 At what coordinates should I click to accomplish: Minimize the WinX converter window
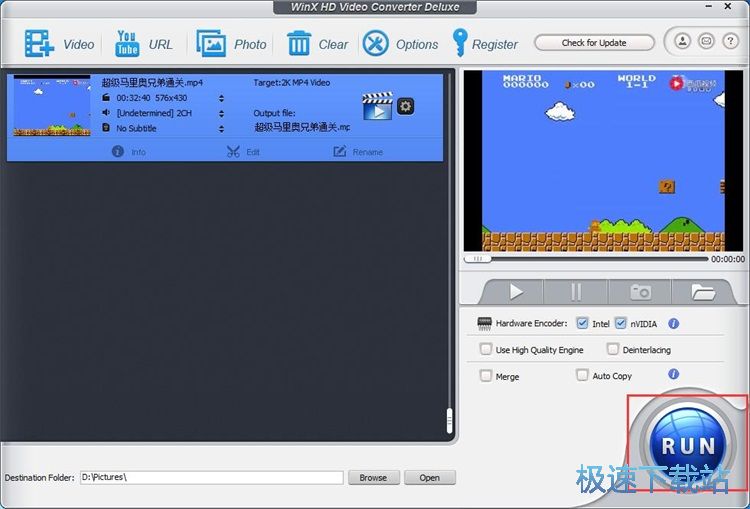click(x=709, y=6)
